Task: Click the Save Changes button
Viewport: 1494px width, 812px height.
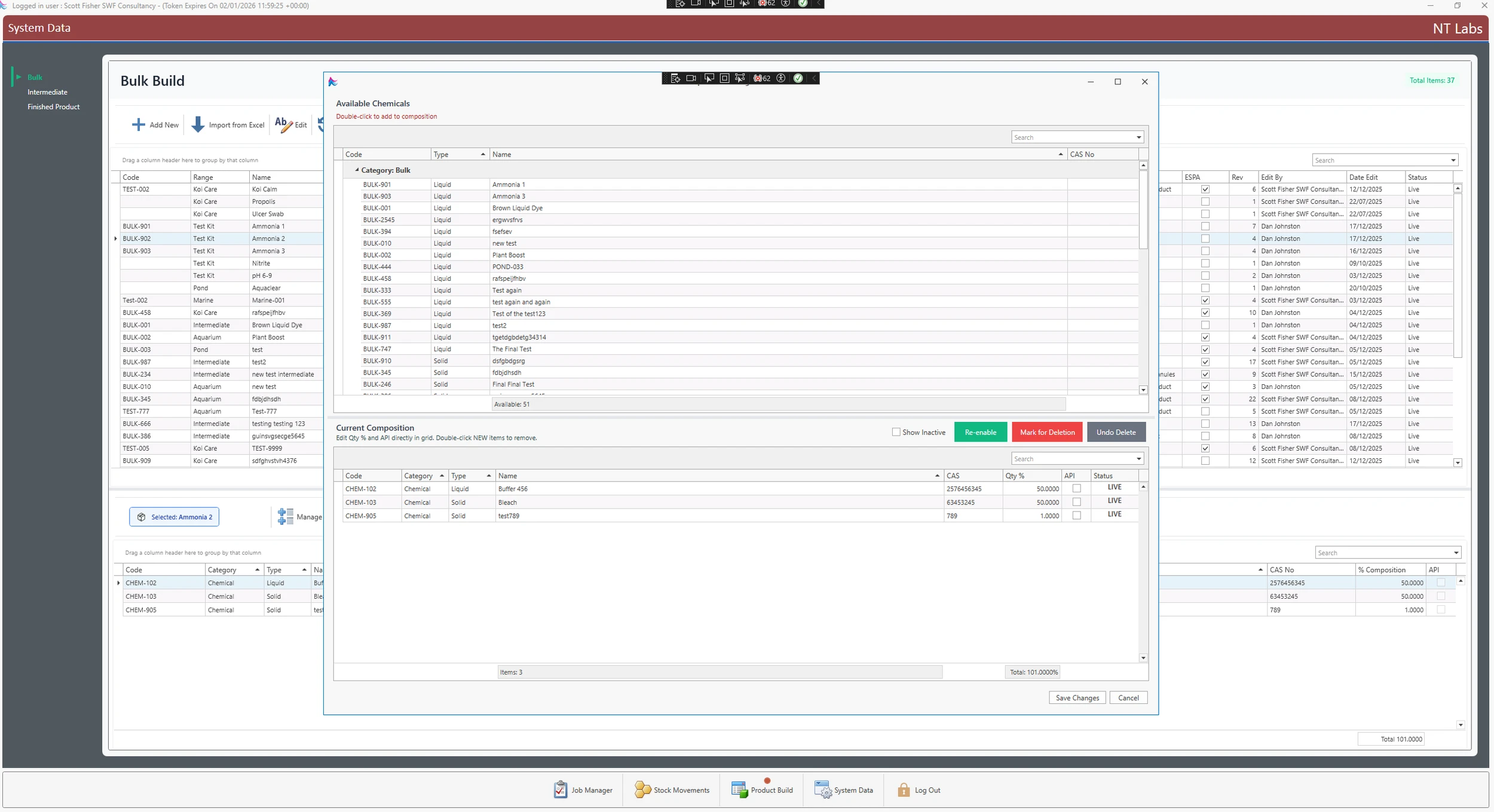Action: pos(1077,697)
